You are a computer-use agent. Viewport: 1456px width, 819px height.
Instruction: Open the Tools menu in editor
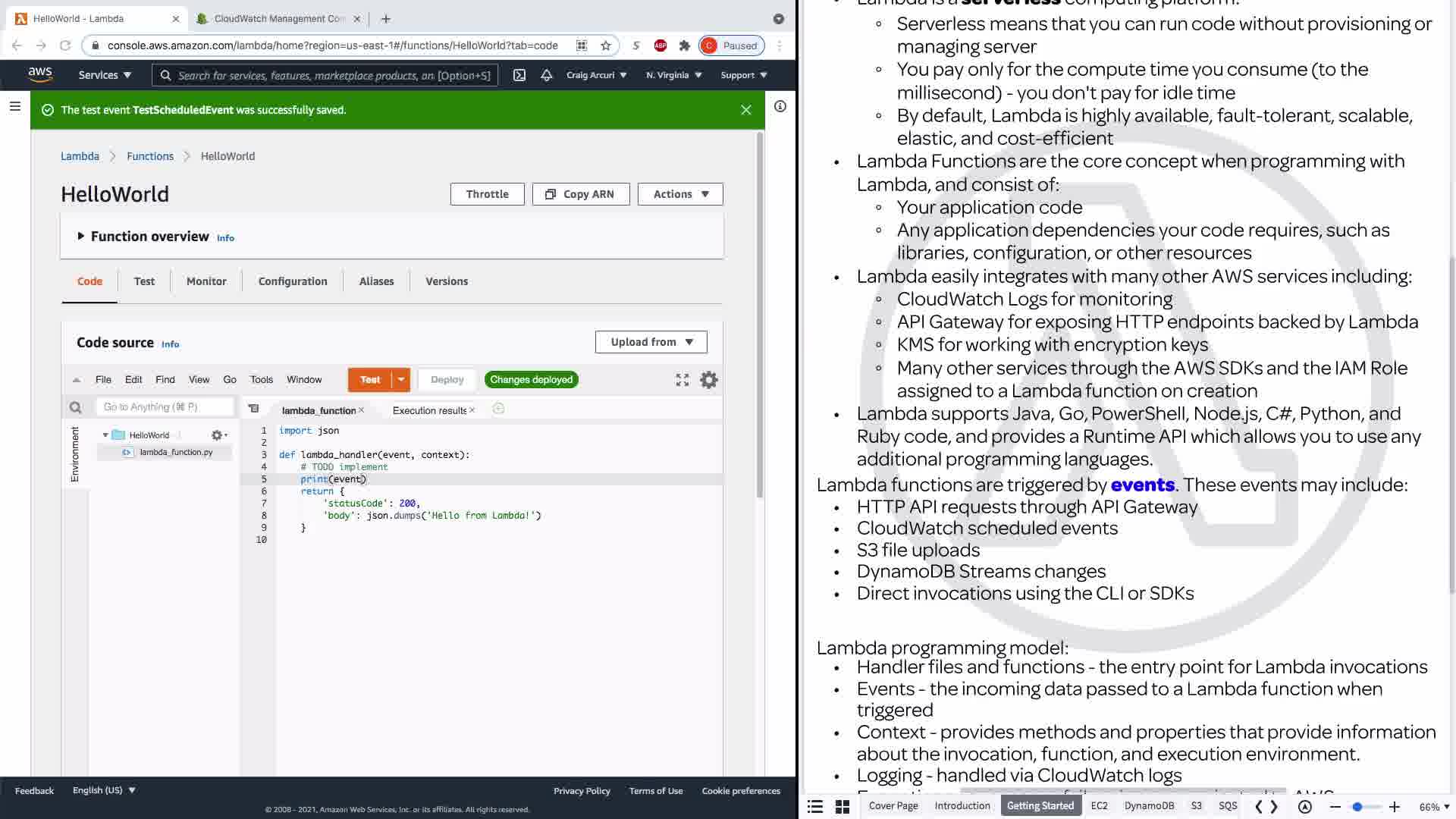[261, 380]
